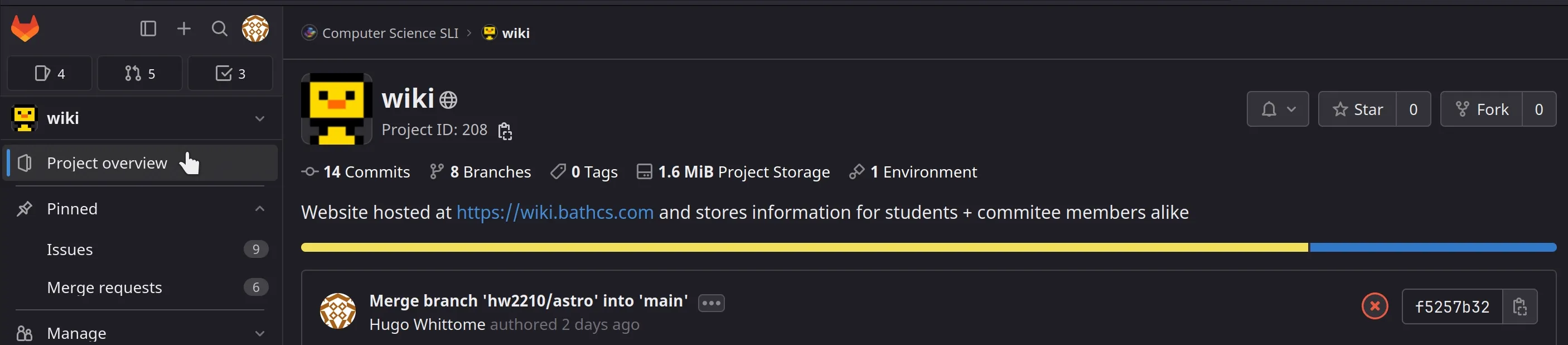This screenshot has width=1568, height=345.
Task: Select Project overview in the sidebar
Action: tap(107, 162)
